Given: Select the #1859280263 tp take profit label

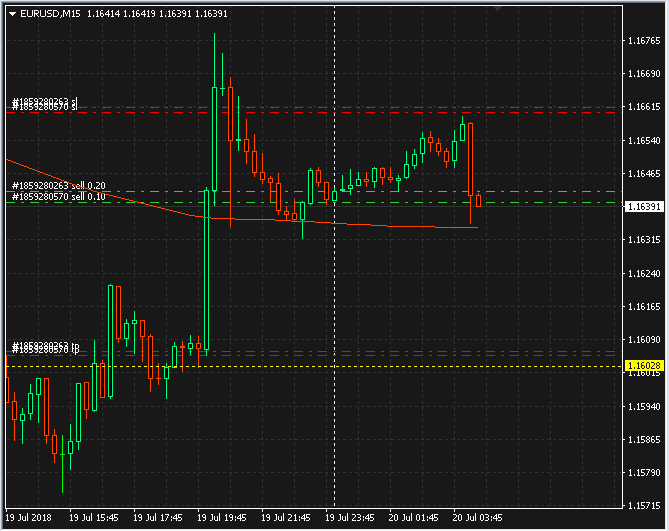Looking at the screenshot, I should coord(45,346).
